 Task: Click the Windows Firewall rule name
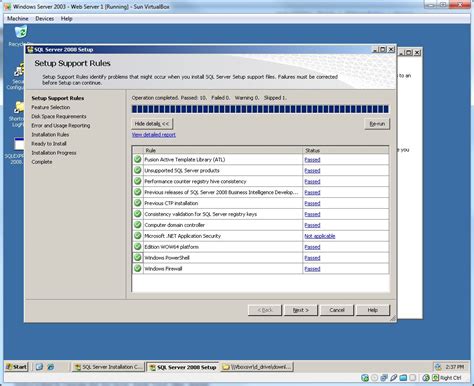[x=163, y=269]
